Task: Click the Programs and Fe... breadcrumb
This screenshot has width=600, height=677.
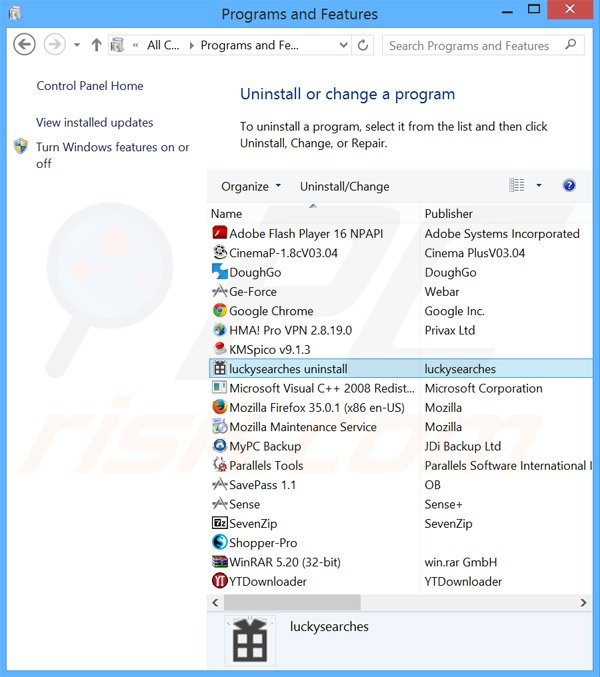Action: (x=249, y=45)
